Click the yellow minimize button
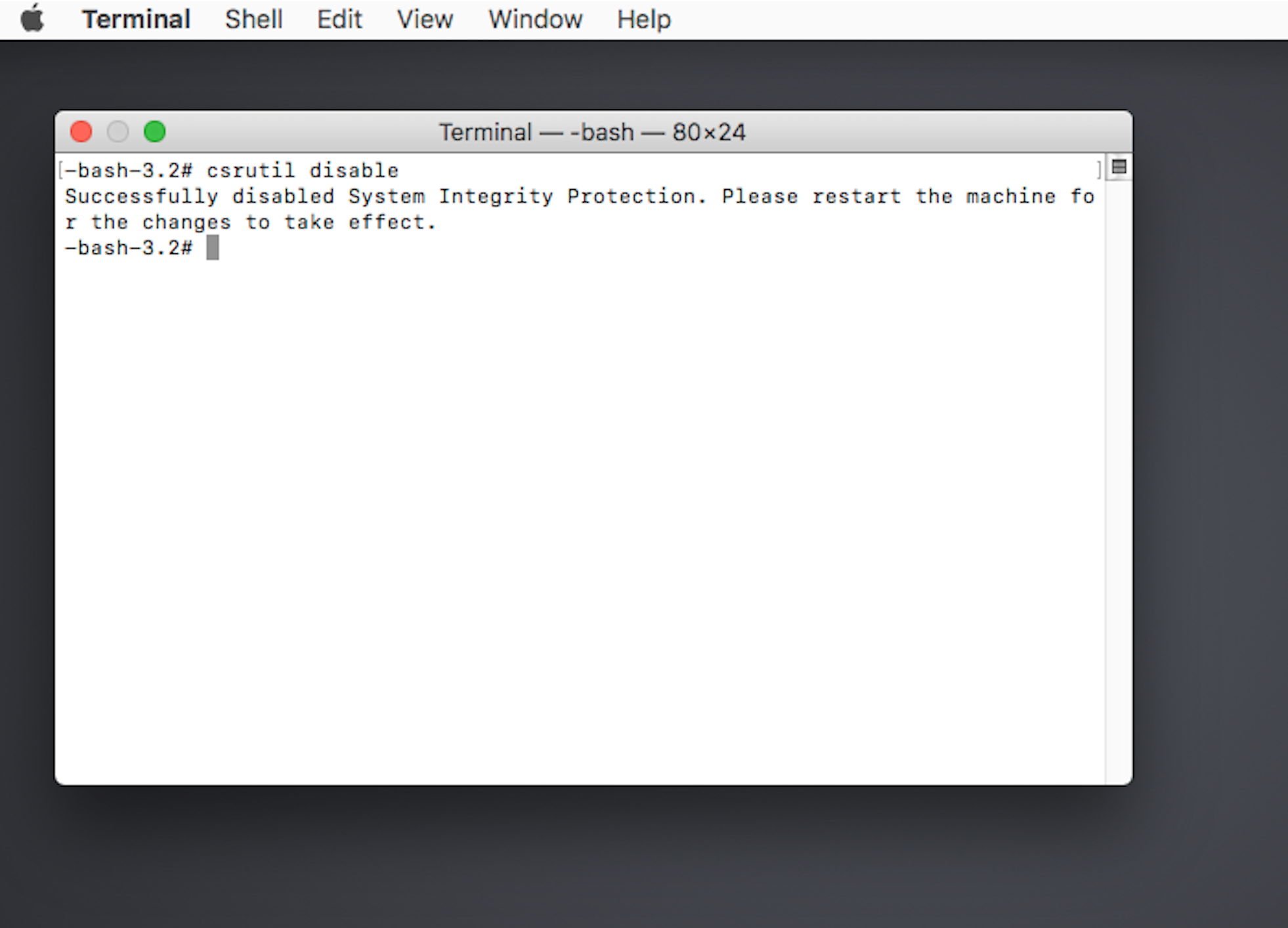This screenshot has height=928, width=1288. tap(117, 131)
